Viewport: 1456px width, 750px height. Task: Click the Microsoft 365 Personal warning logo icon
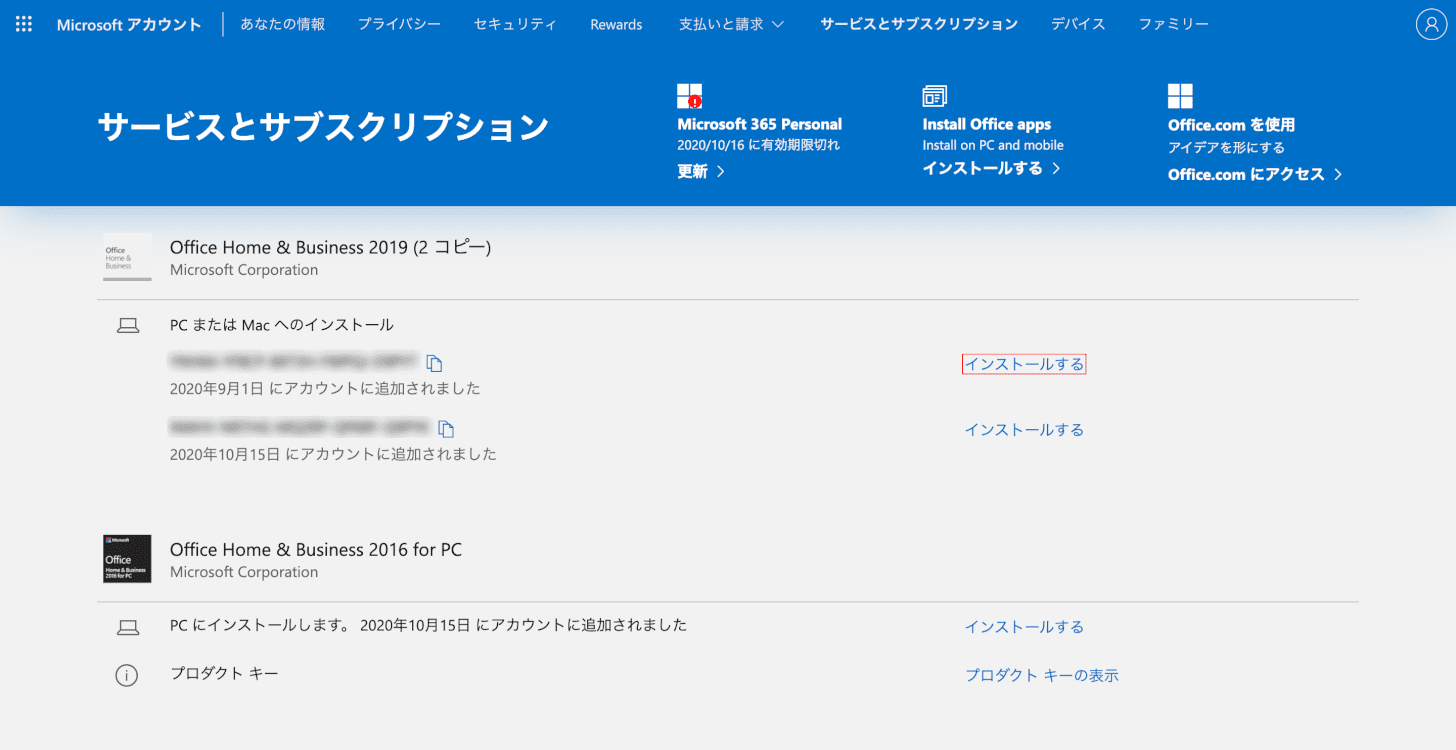tap(690, 96)
